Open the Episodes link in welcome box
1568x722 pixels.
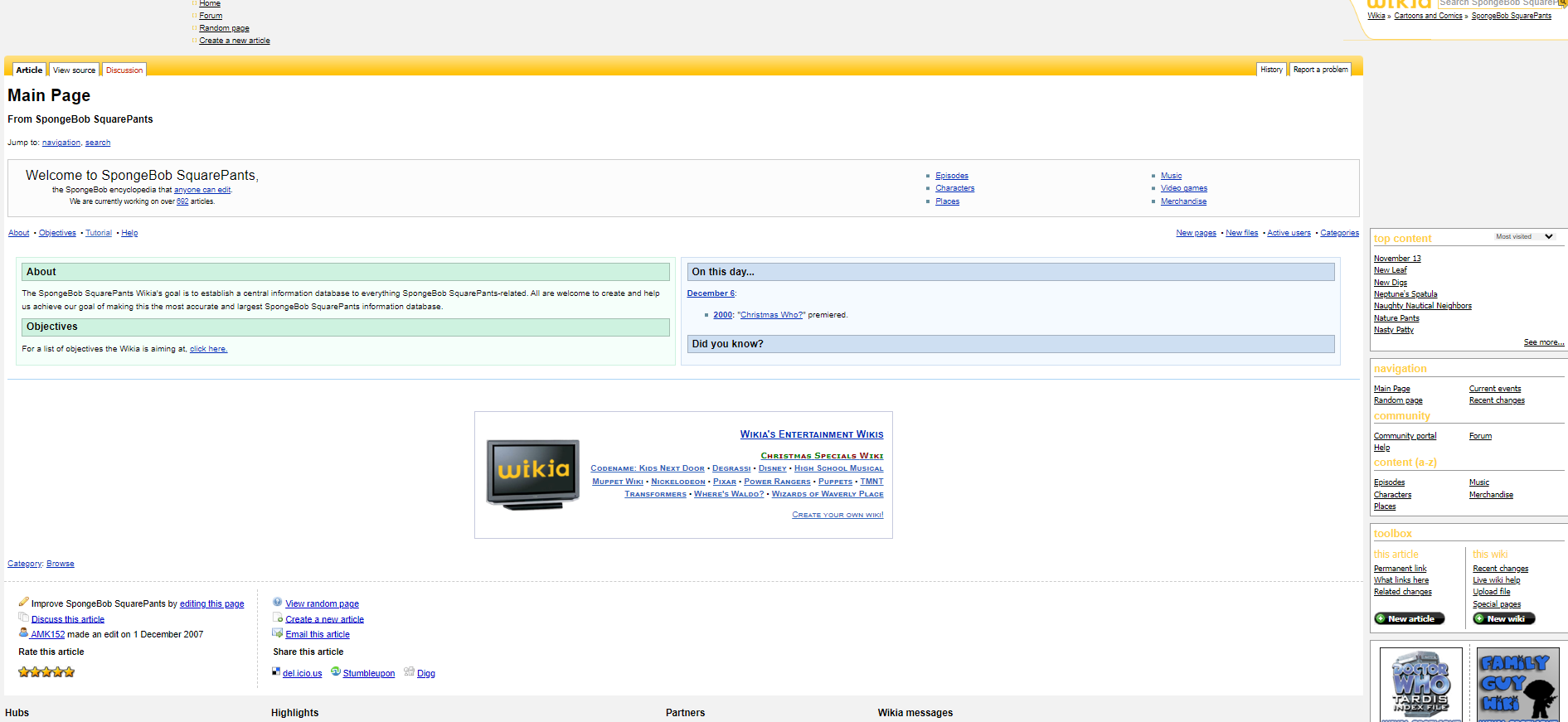coord(952,176)
